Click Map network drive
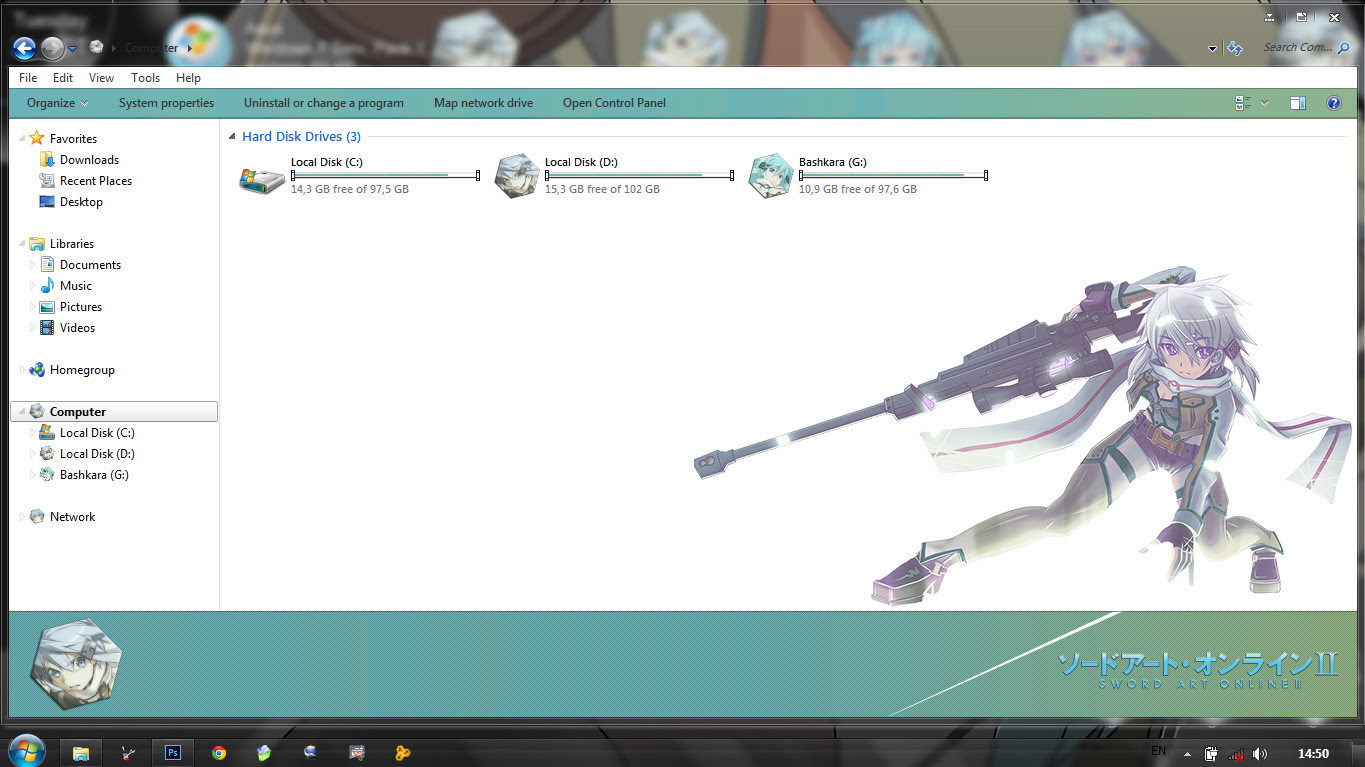This screenshot has height=767, width=1365. pos(483,103)
